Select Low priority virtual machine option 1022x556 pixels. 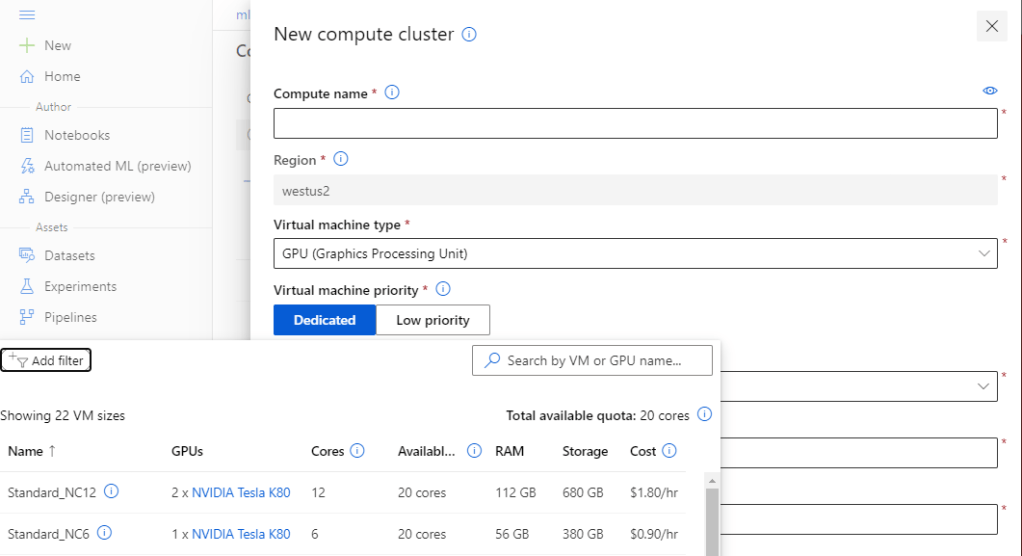[432, 320]
